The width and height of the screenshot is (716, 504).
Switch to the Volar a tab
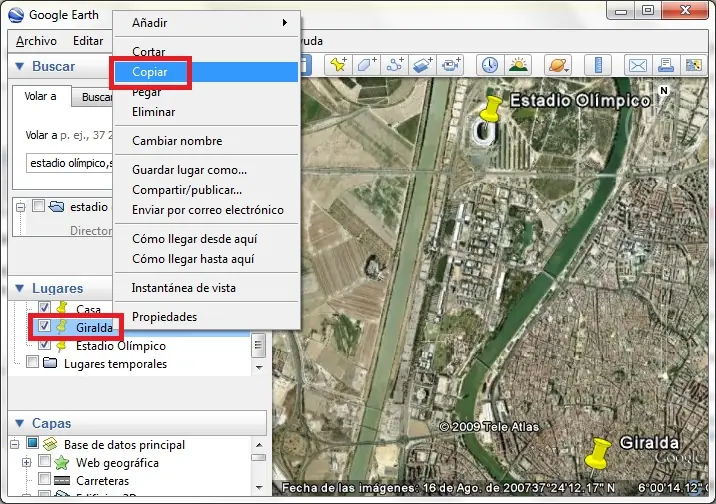[x=41, y=96]
